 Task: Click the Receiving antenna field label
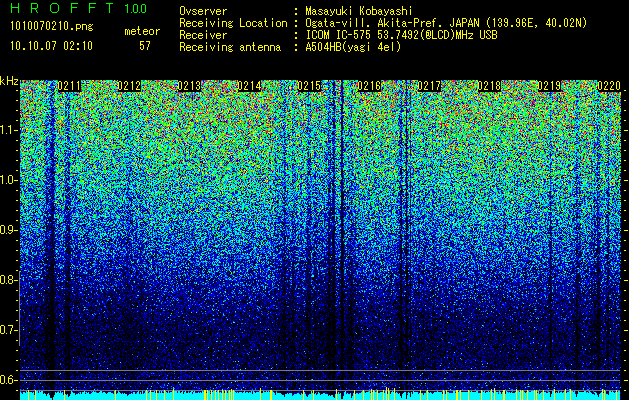(230, 47)
